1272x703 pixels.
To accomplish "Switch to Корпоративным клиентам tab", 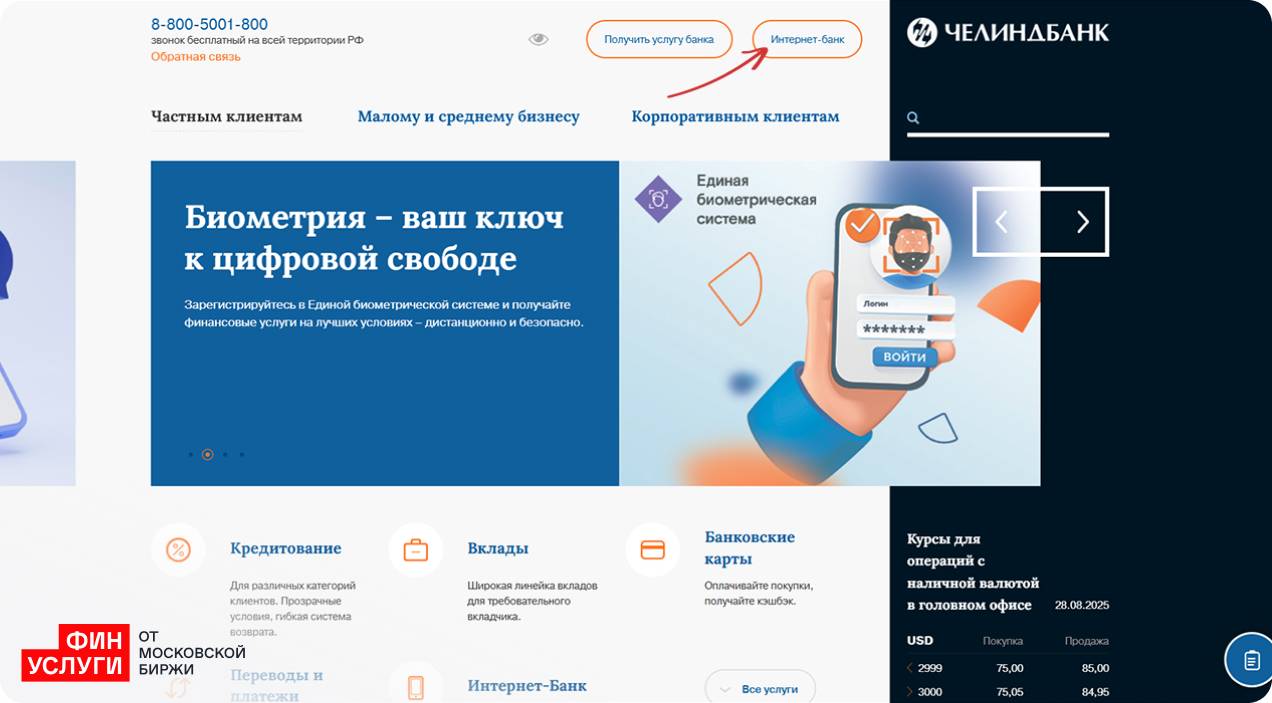I will pyautogui.click(x=735, y=117).
